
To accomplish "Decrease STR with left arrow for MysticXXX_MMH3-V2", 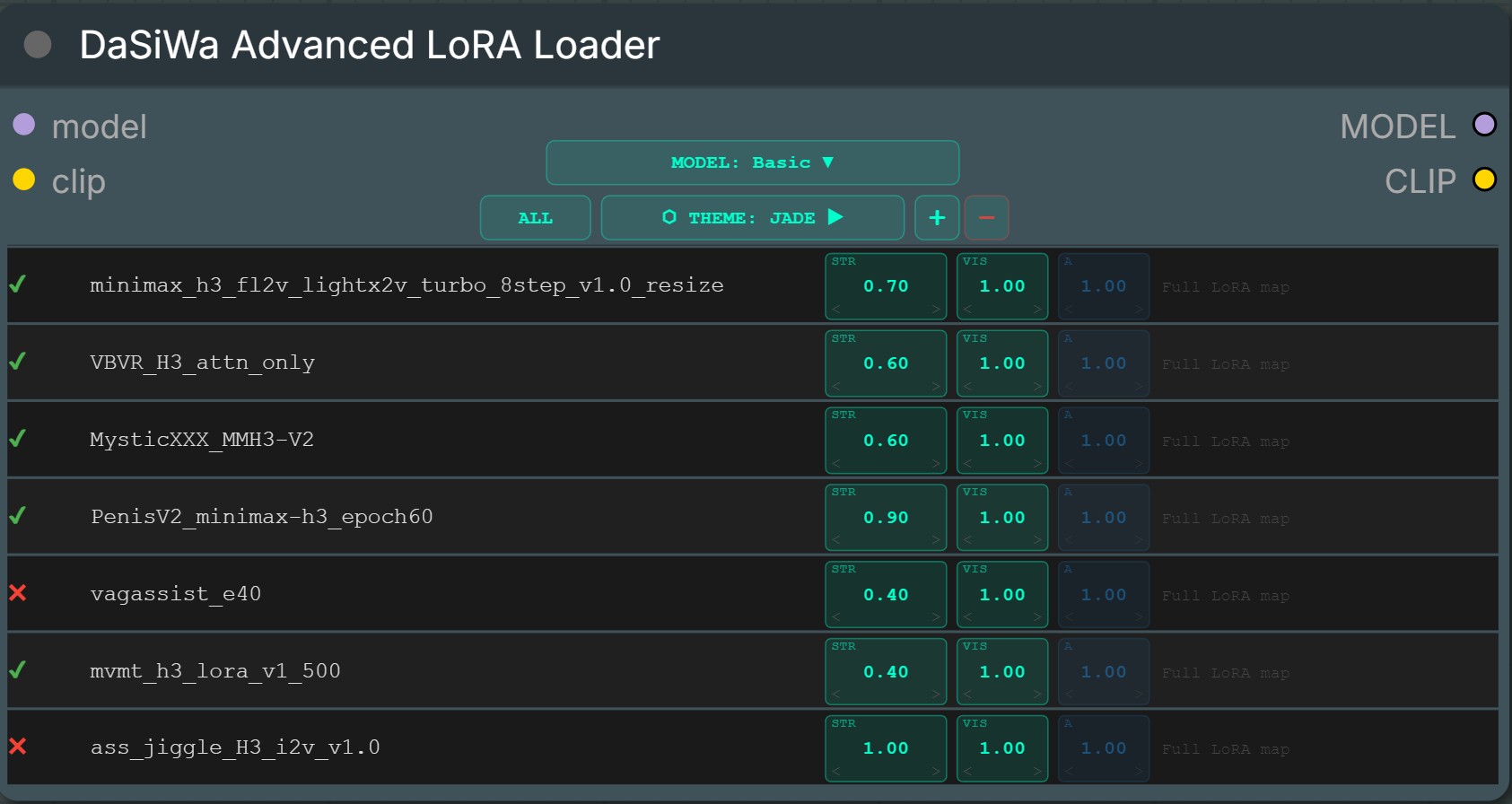I will pyautogui.click(x=836, y=464).
